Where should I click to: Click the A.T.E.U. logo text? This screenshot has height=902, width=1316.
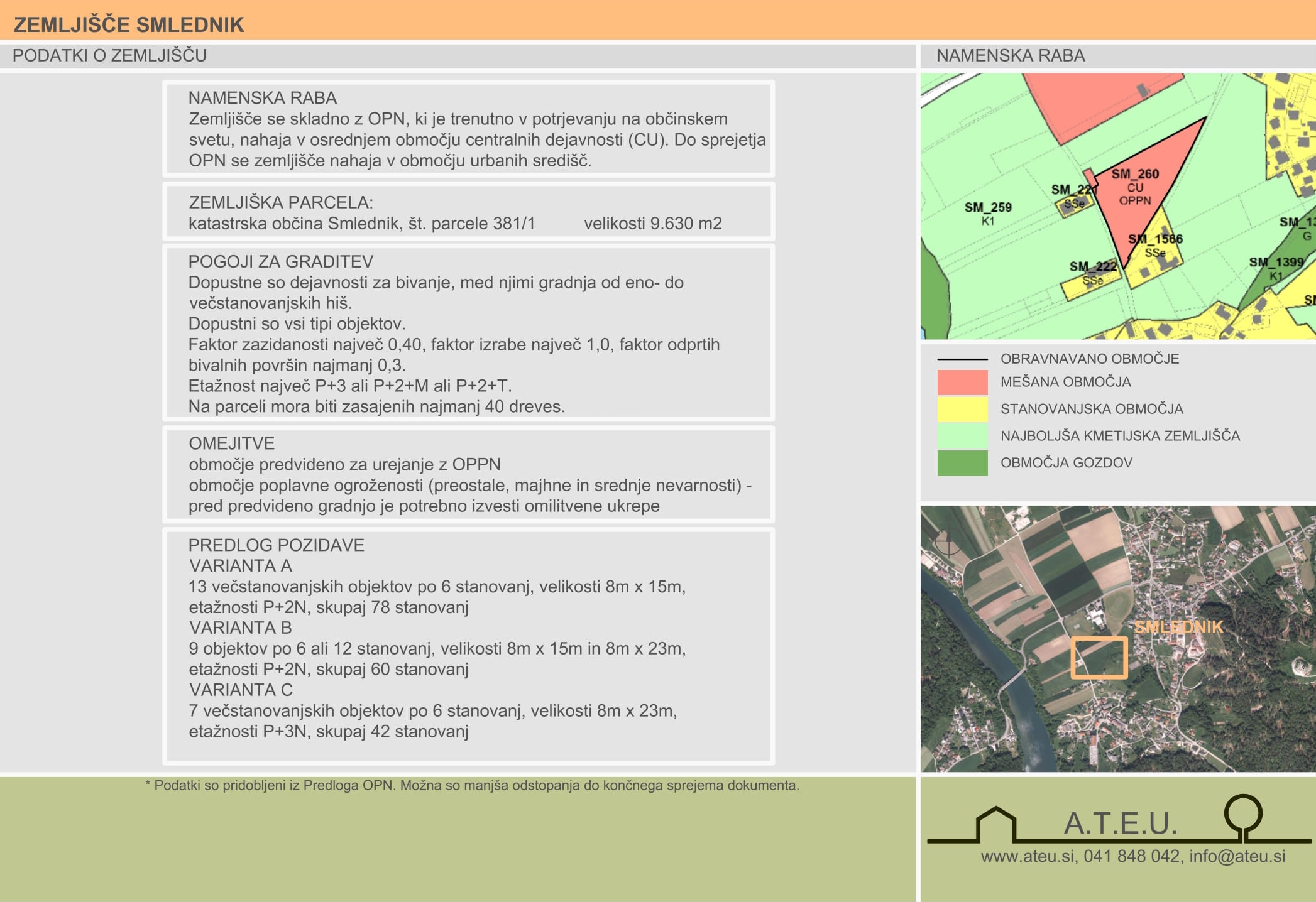pyautogui.click(x=1121, y=823)
